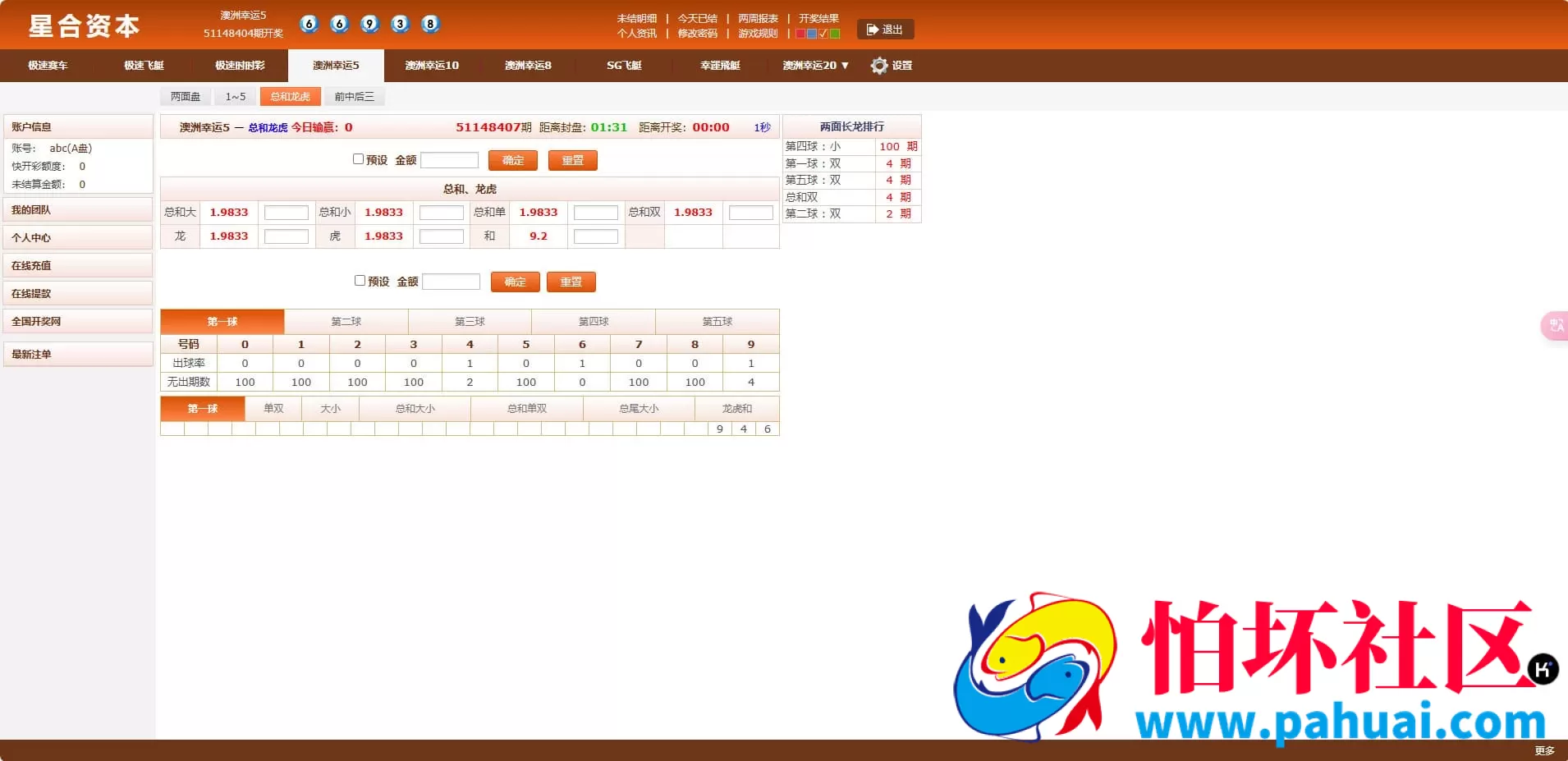Click the pink translate floating icon
This screenshot has height=761, width=1568.
(x=1555, y=326)
